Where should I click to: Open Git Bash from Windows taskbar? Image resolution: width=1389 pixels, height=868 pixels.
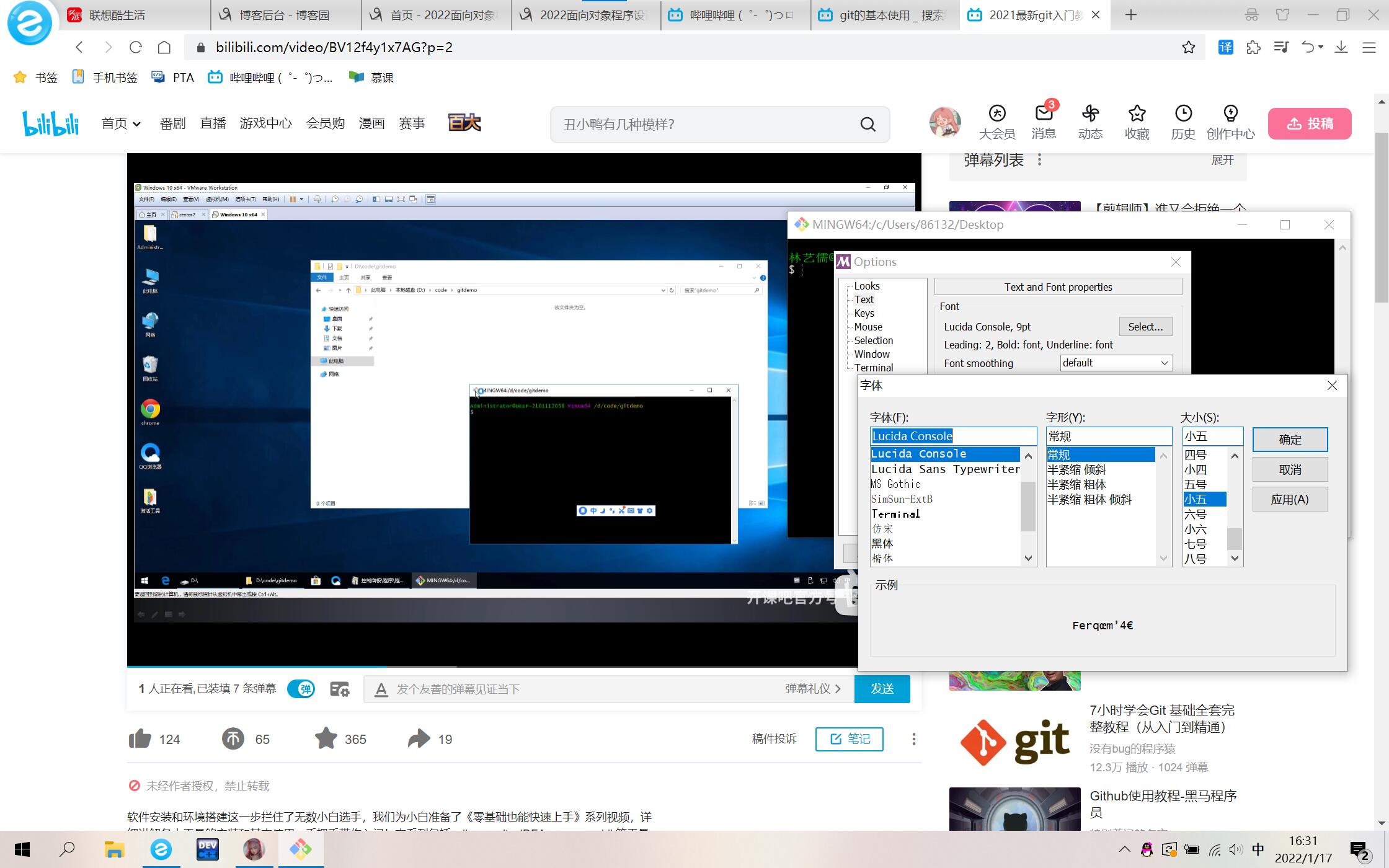coord(300,849)
